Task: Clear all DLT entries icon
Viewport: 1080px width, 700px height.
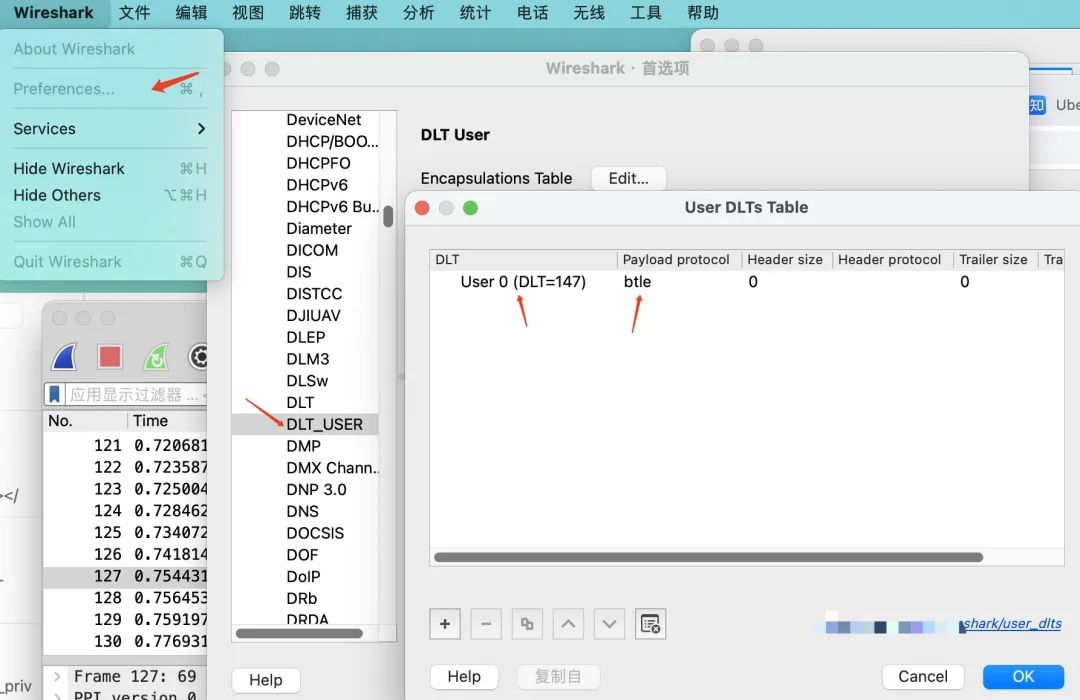Action: click(650, 624)
